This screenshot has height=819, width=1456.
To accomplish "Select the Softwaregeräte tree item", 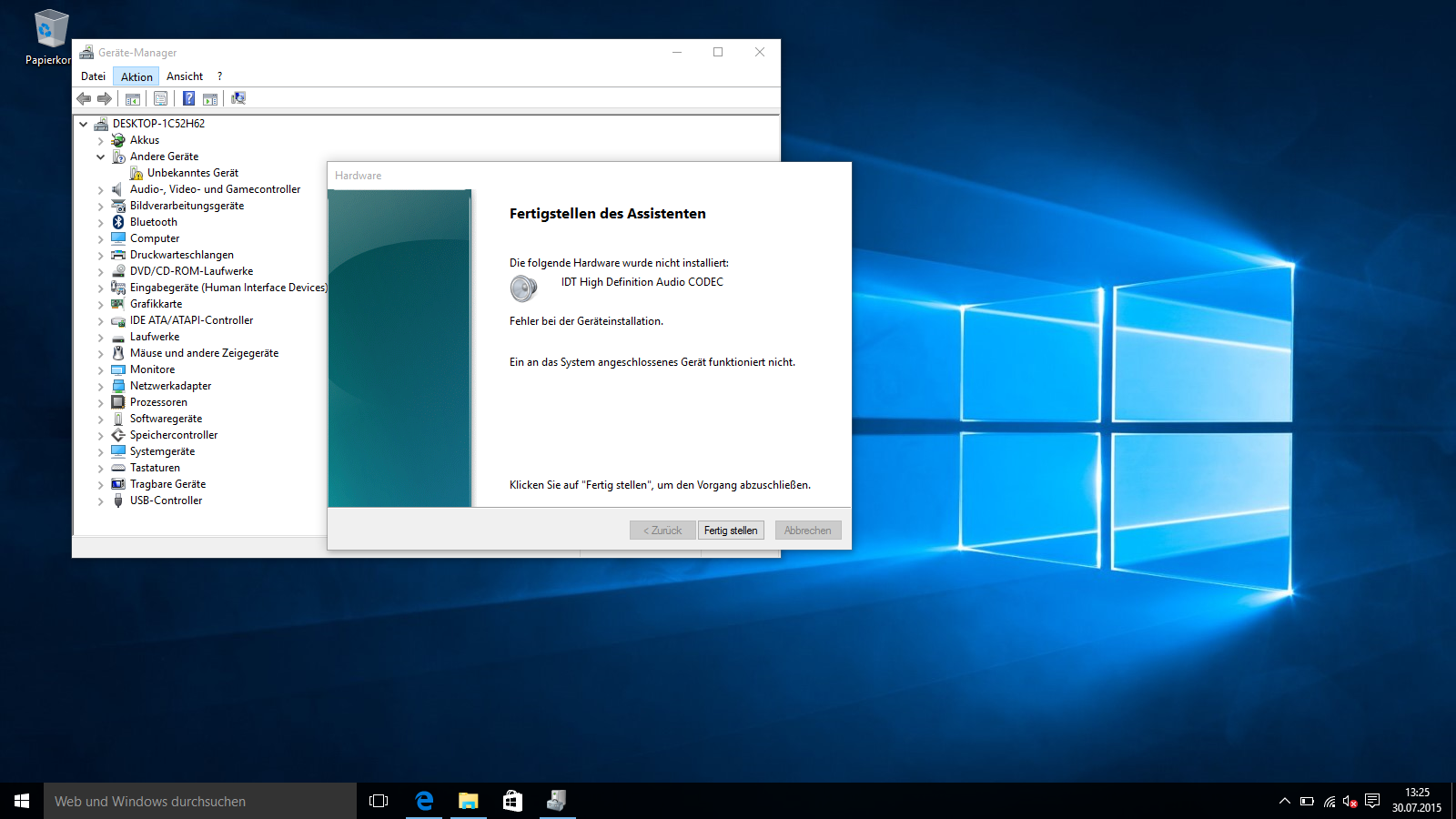I will [x=166, y=419].
